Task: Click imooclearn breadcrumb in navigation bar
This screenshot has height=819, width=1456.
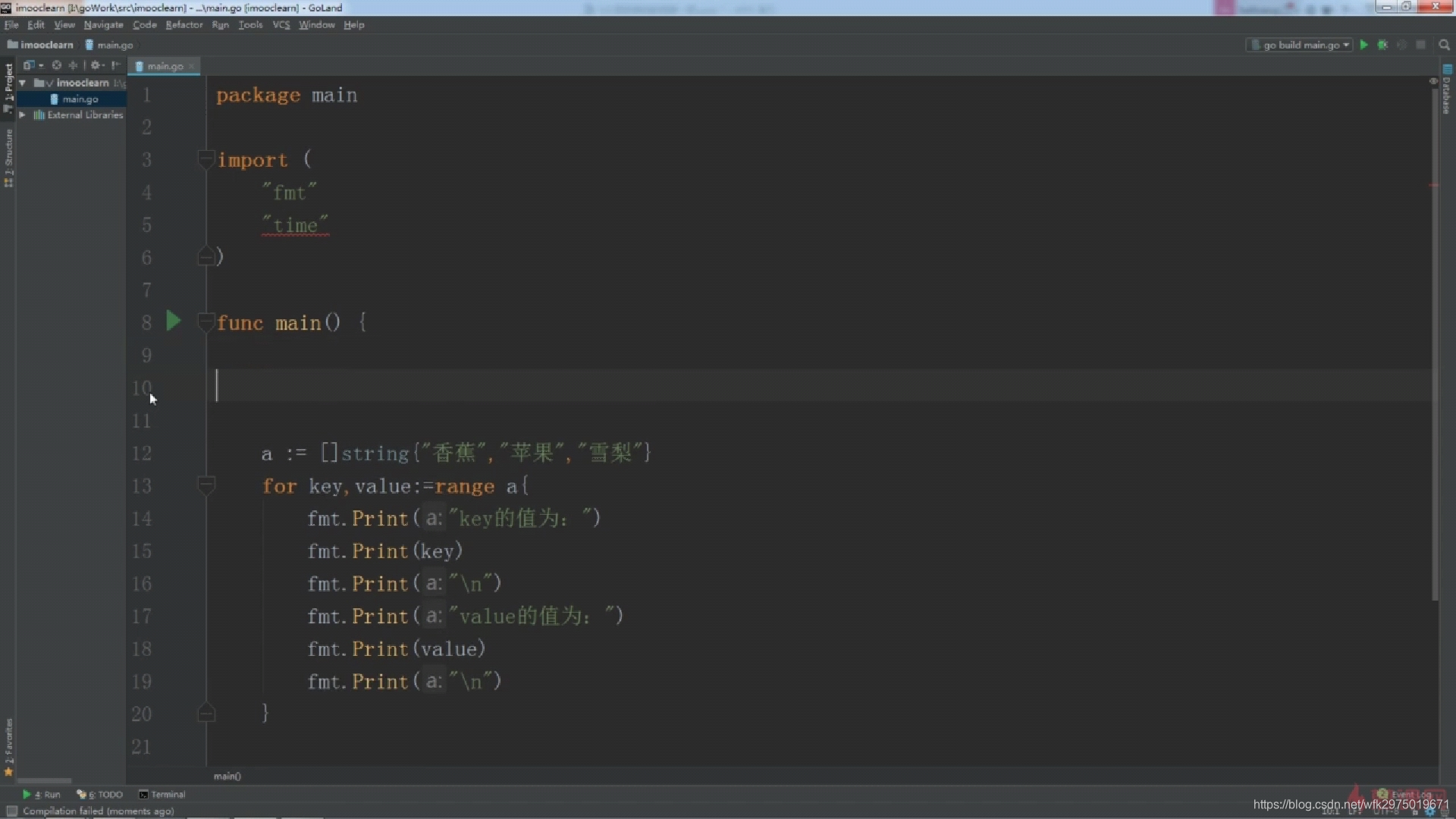Action: 40,45
